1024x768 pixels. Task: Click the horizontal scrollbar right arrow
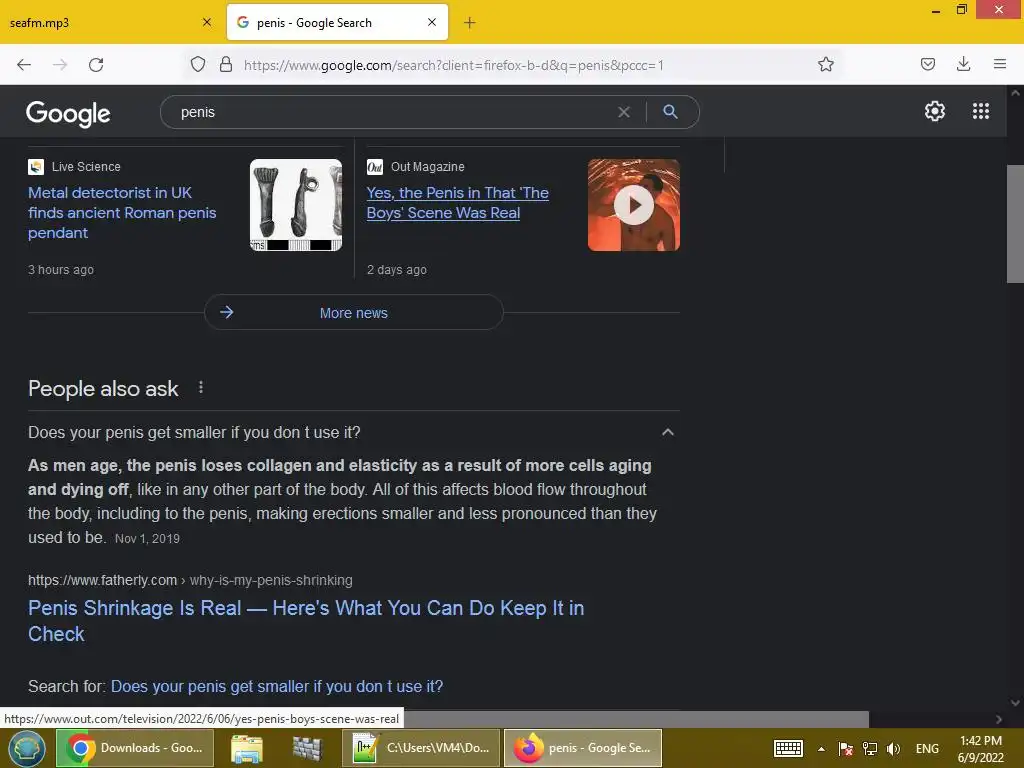pyautogui.click(x=999, y=719)
